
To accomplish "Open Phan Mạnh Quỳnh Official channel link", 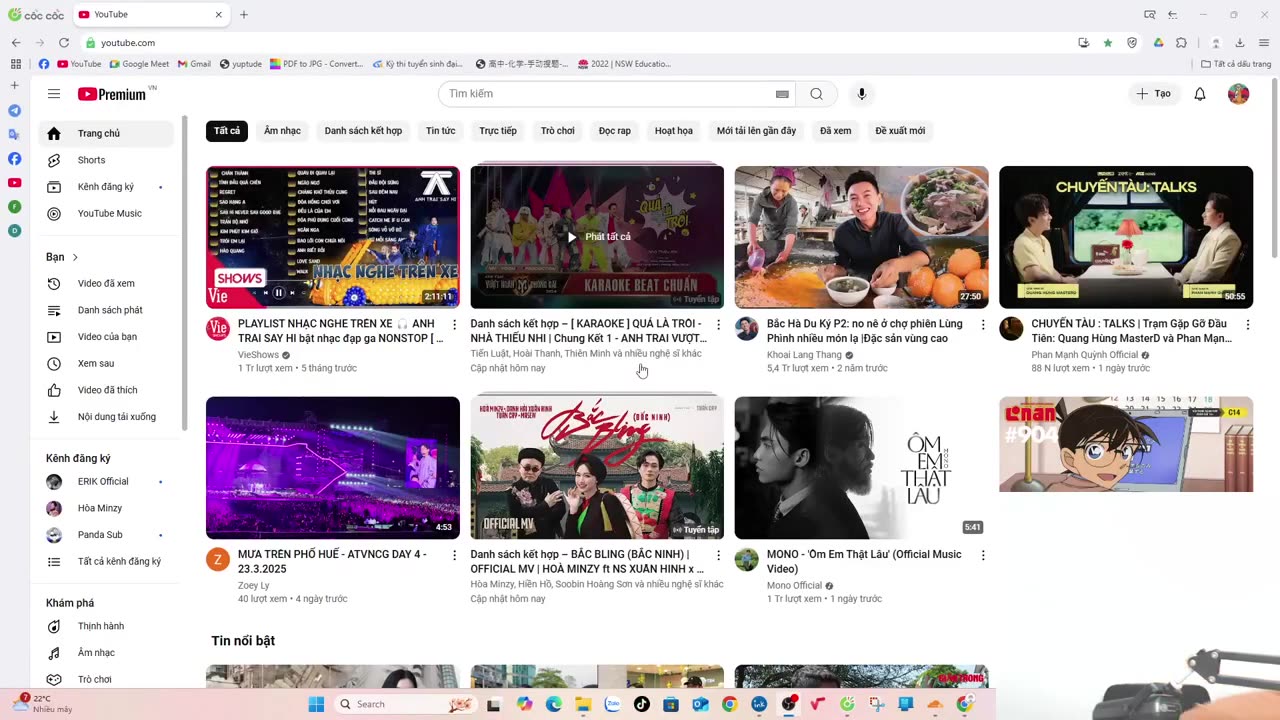I will 1085,354.
